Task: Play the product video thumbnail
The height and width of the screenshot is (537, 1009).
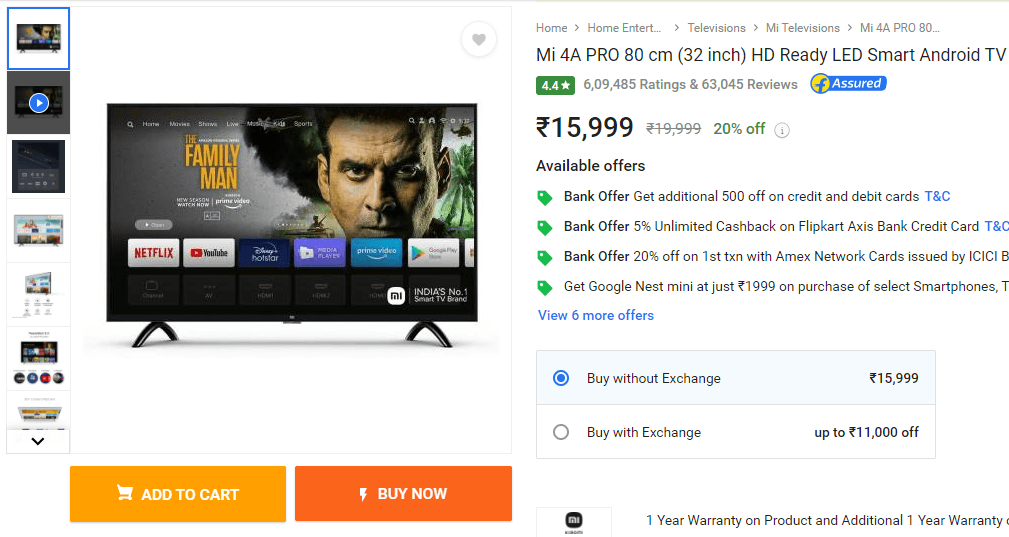Action: tap(39, 102)
